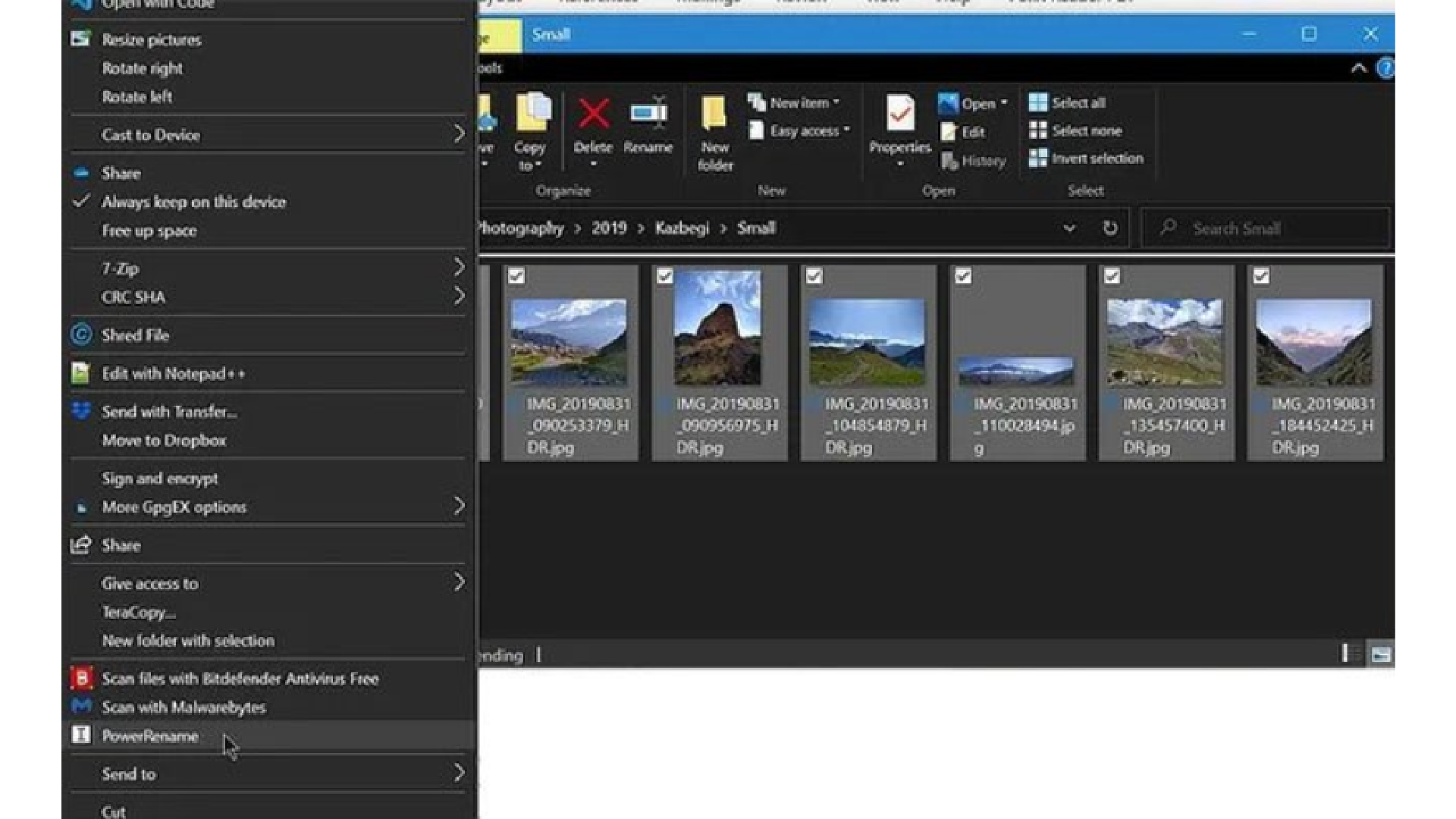Click the PowerRename icon in context menu
The width and height of the screenshot is (1456, 819).
pyautogui.click(x=81, y=735)
